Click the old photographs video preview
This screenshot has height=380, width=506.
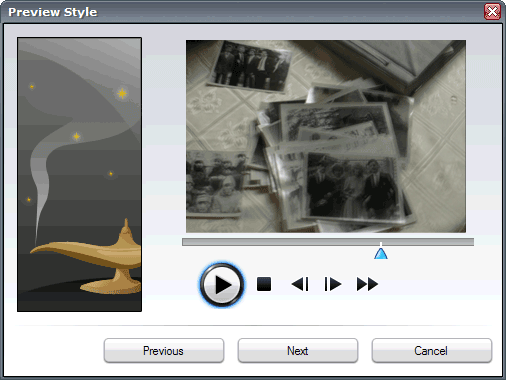tap(326, 136)
